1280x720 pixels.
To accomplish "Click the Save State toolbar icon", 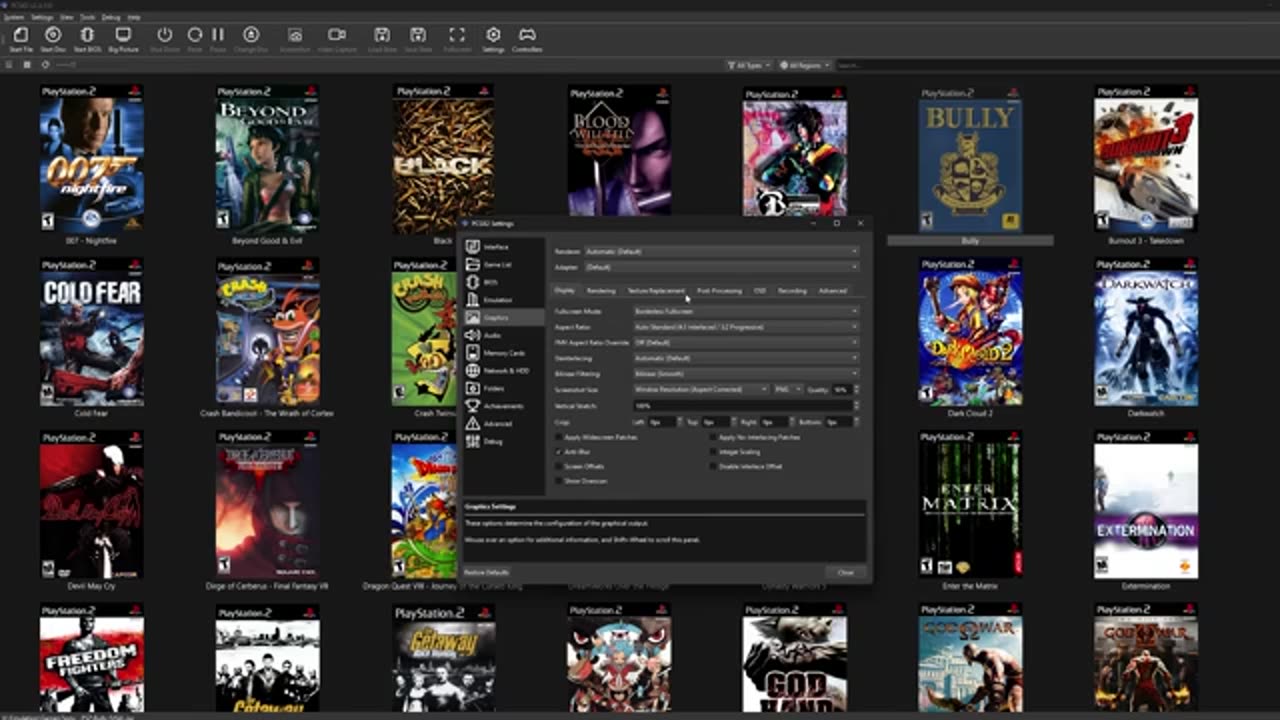I will point(418,39).
